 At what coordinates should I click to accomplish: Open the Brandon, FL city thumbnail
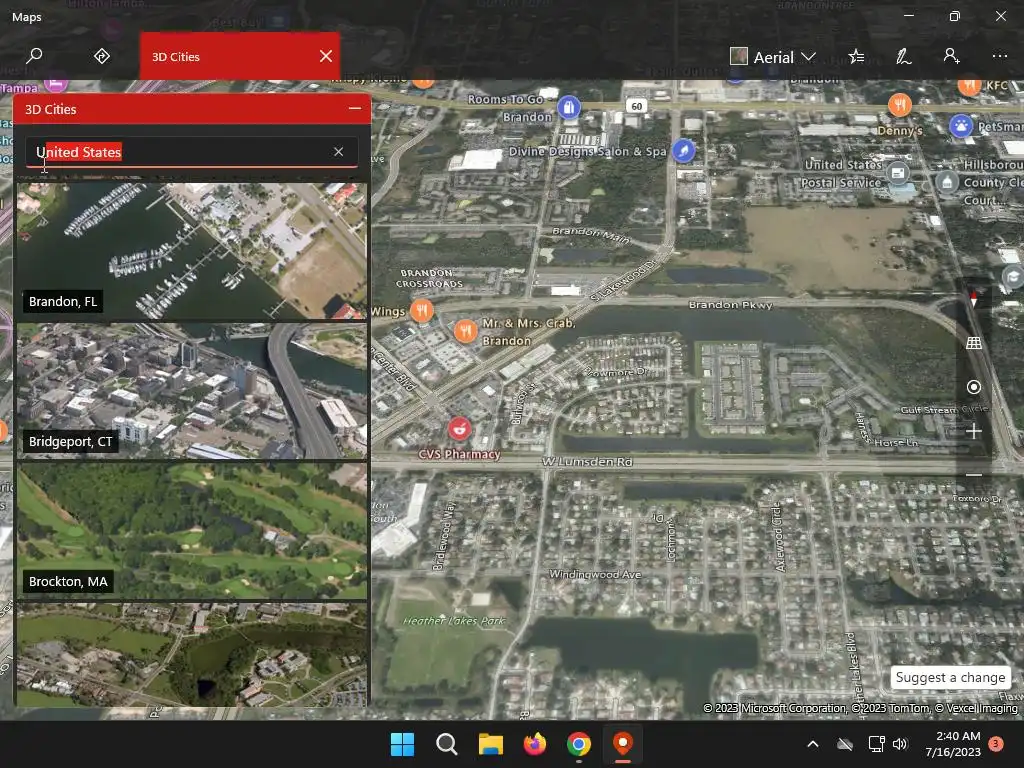[x=191, y=251]
